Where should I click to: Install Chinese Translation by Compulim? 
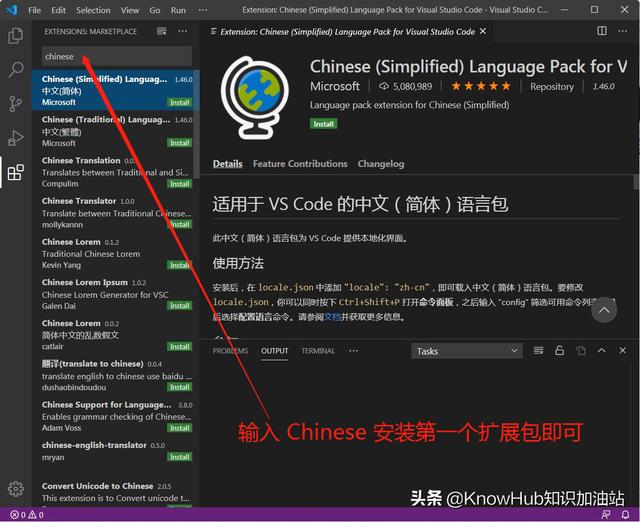180,184
